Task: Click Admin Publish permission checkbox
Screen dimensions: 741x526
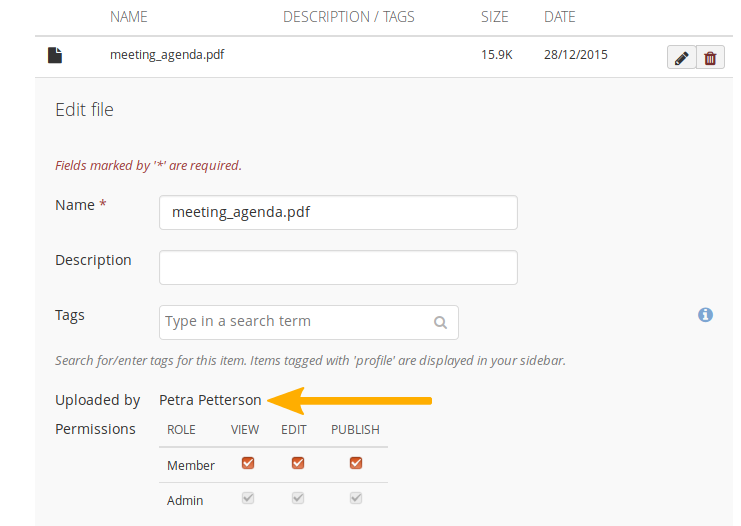Action: (x=356, y=498)
